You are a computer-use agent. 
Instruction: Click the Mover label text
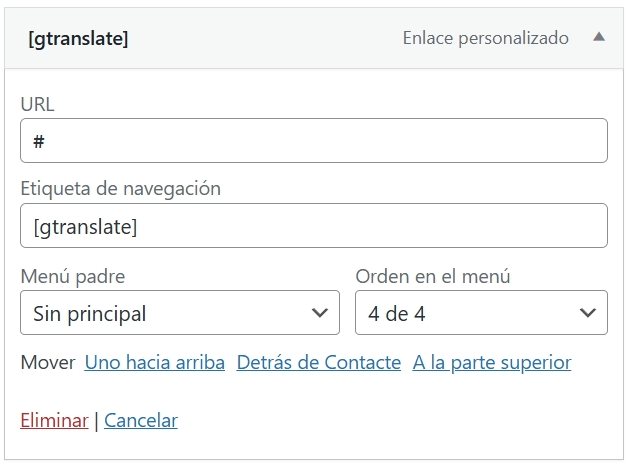coord(48,363)
